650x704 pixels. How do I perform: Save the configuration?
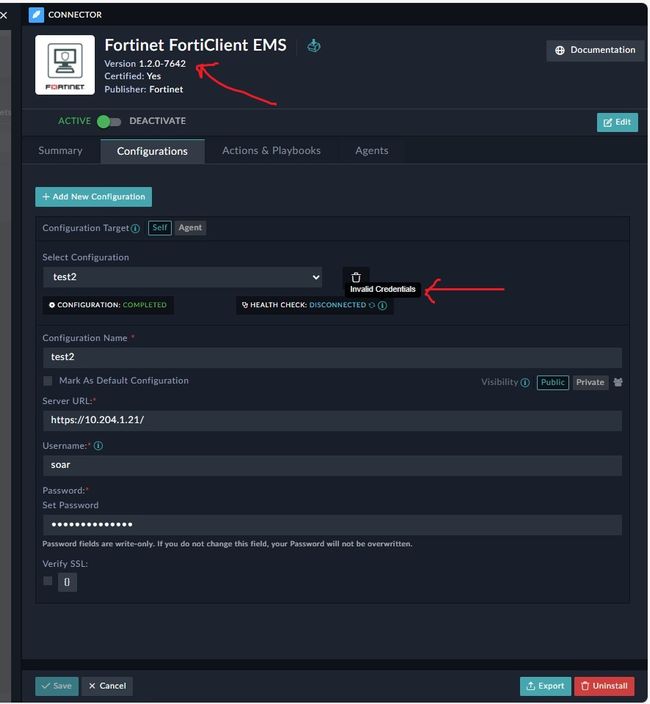tap(57, 686)
